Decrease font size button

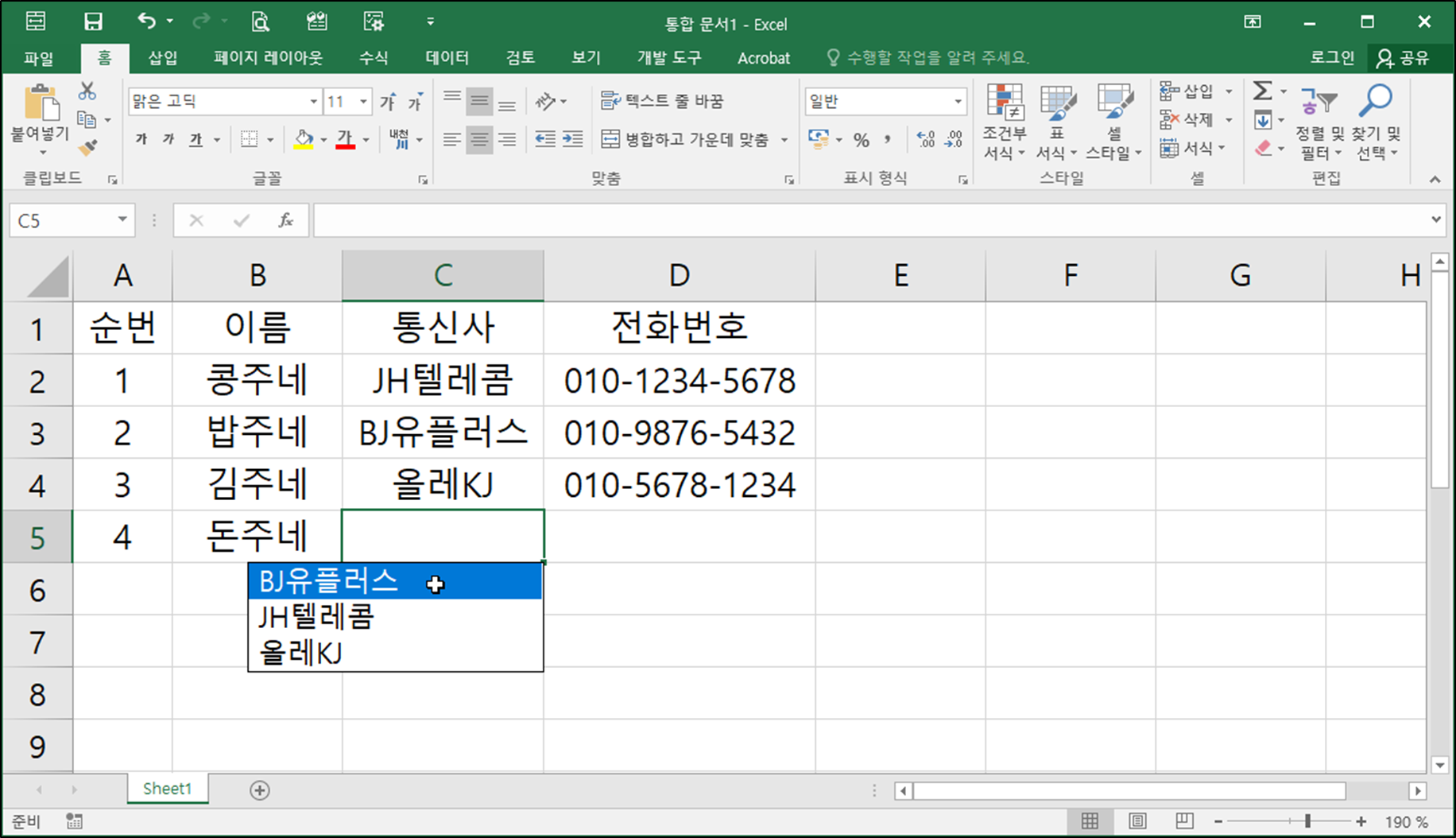416,101
